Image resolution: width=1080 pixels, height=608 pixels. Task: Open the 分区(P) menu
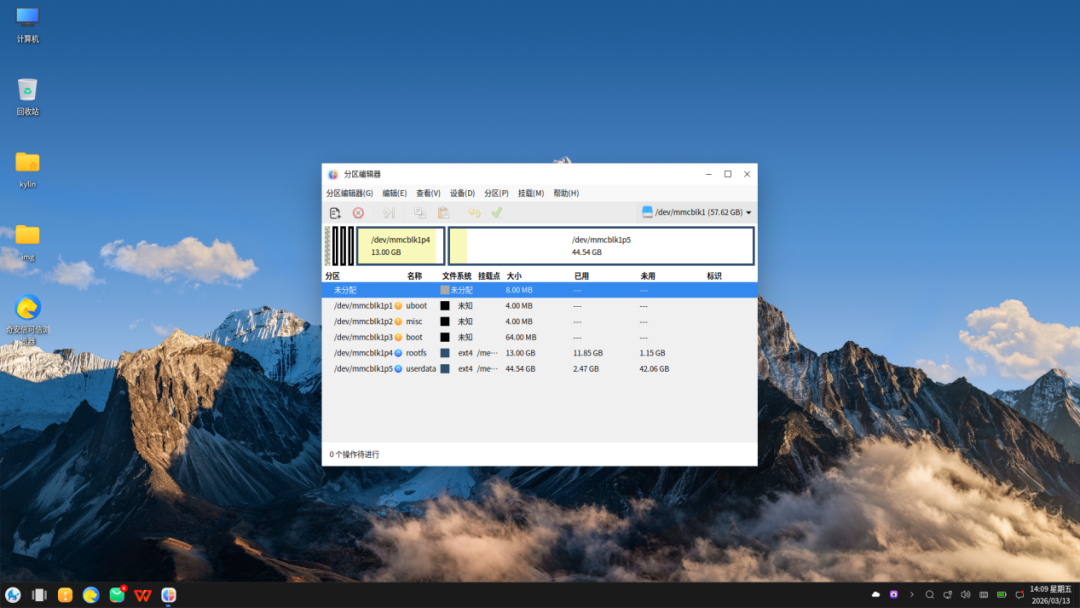[x=497, y=193]
